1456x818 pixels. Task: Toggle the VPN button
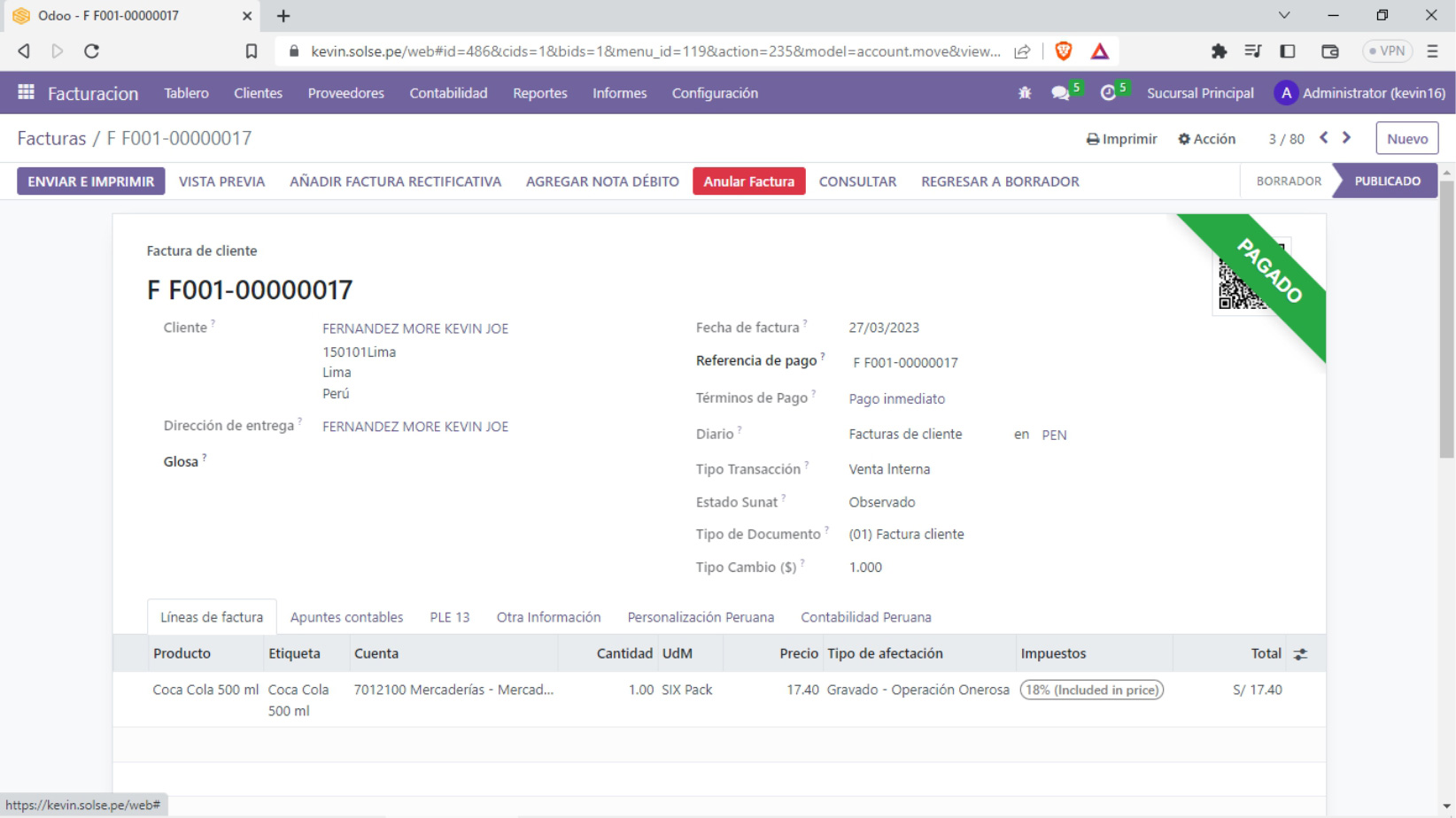pyautogui.click(x=1387, y=51)
